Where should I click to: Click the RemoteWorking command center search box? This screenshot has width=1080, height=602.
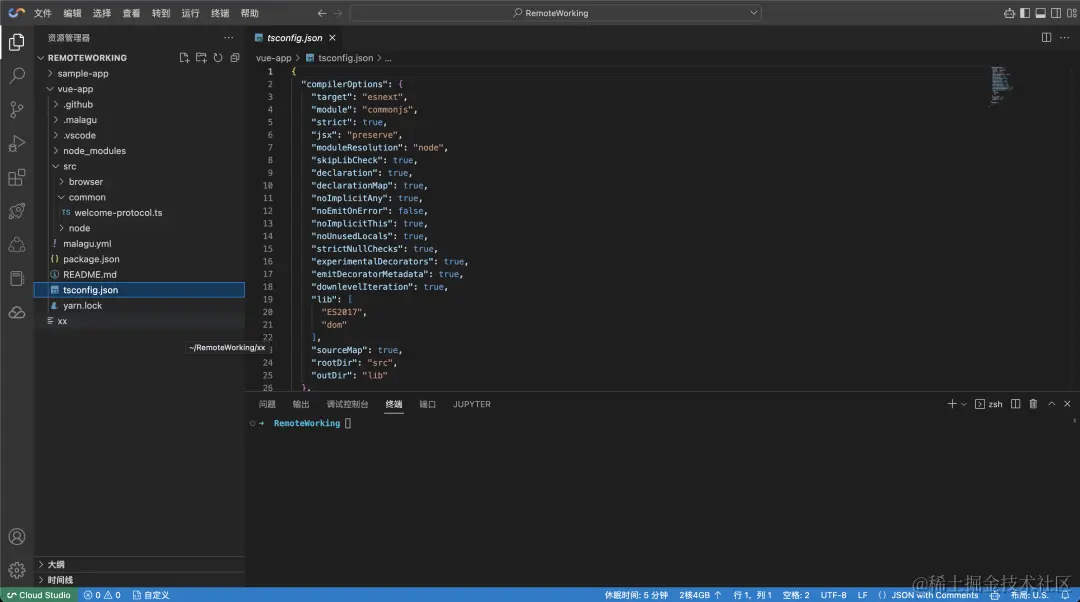pos(555,13)
